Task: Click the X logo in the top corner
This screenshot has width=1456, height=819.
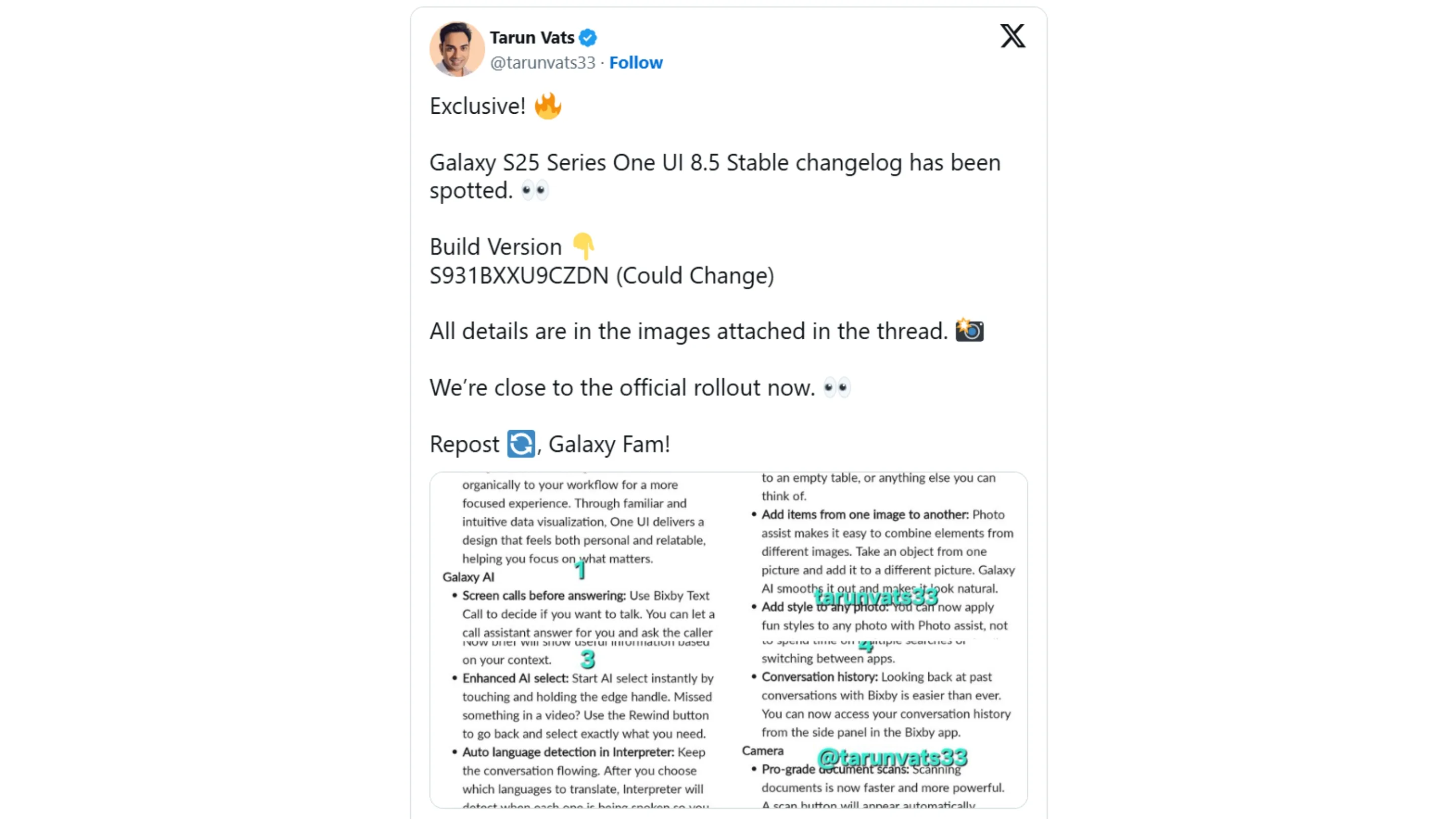Action: pos(1012,35)
